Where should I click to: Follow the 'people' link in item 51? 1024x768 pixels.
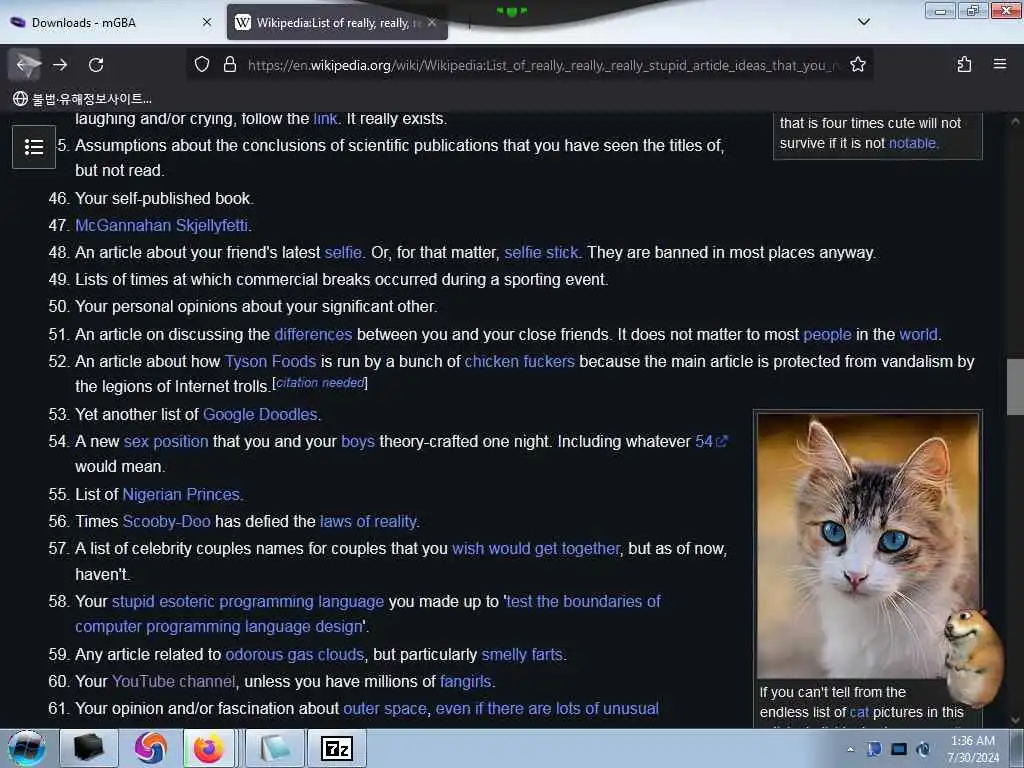click(x=827, y=334)
